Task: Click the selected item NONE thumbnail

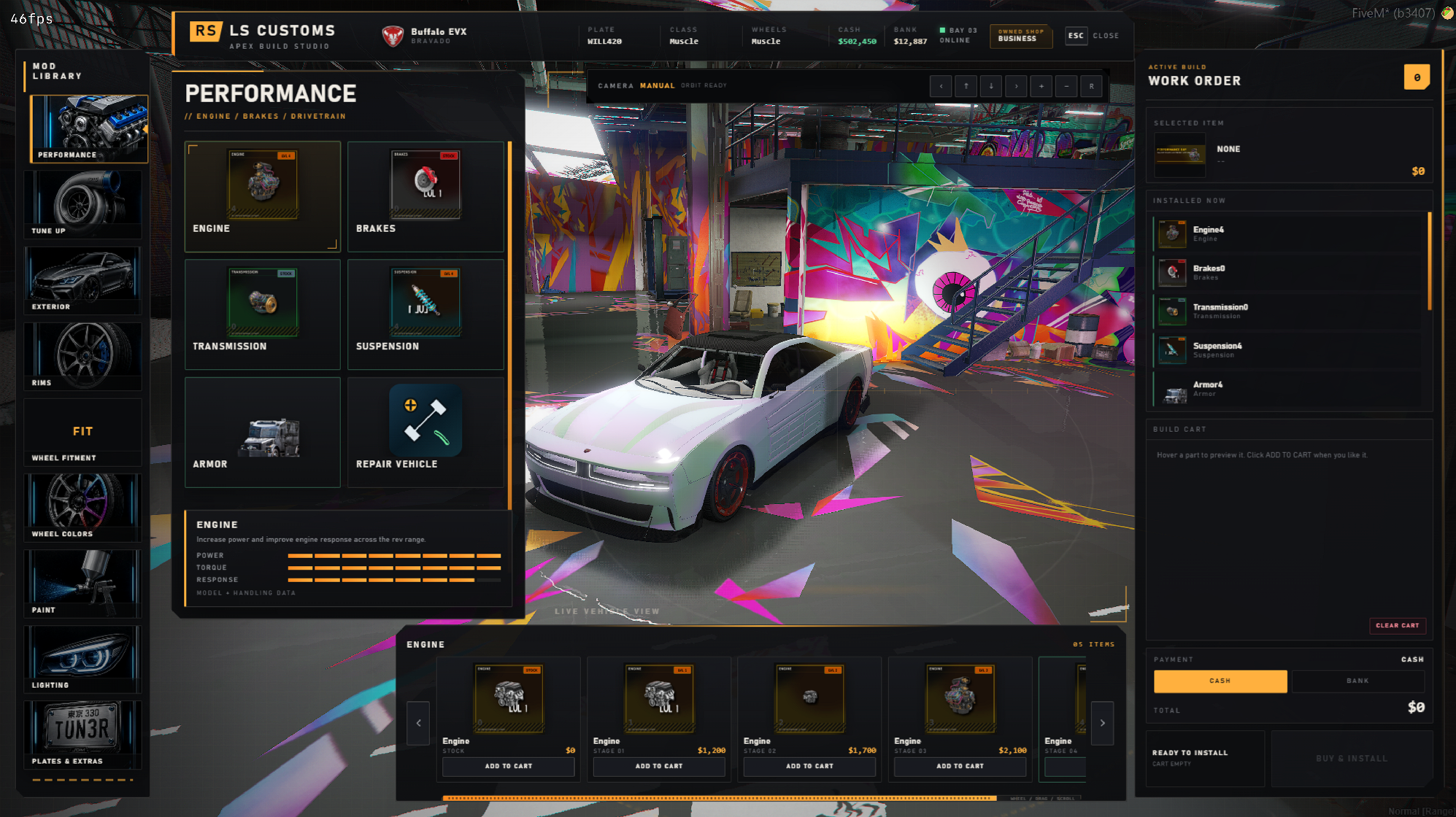Action: tap(1180, 155)
